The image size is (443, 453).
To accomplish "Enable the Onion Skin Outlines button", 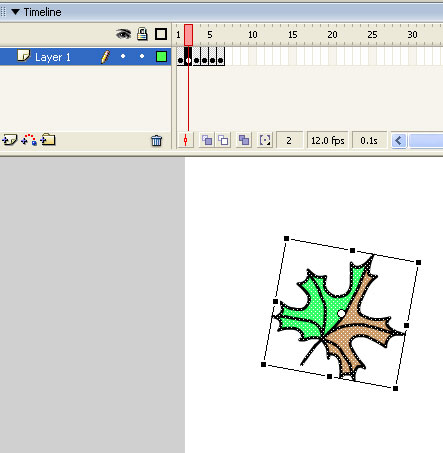I will pos(223,140).
